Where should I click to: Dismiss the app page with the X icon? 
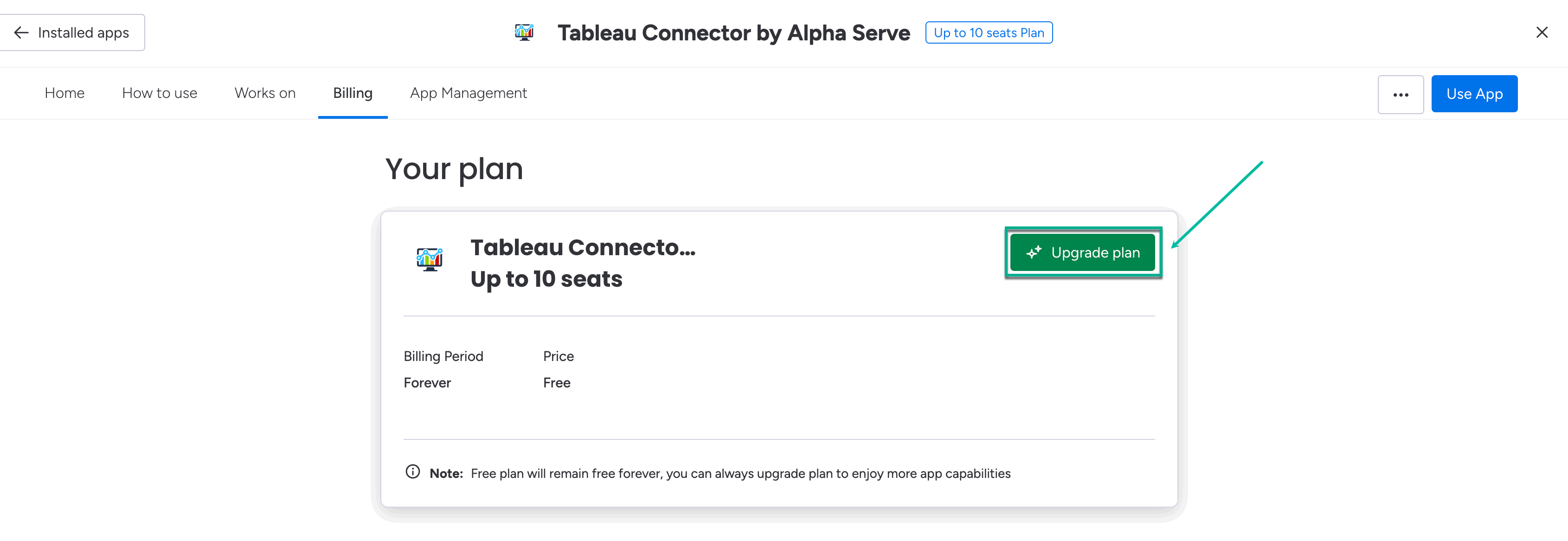pyautogui.click(x=1542, y=32)
